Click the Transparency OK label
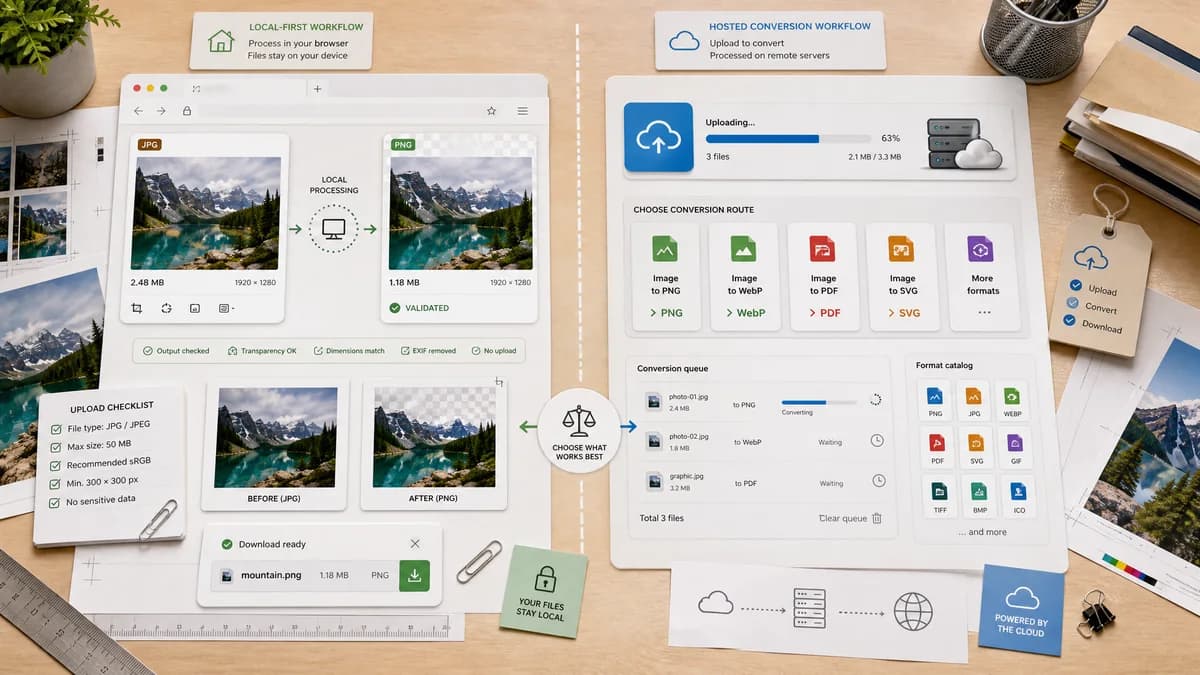 point(268,351)
